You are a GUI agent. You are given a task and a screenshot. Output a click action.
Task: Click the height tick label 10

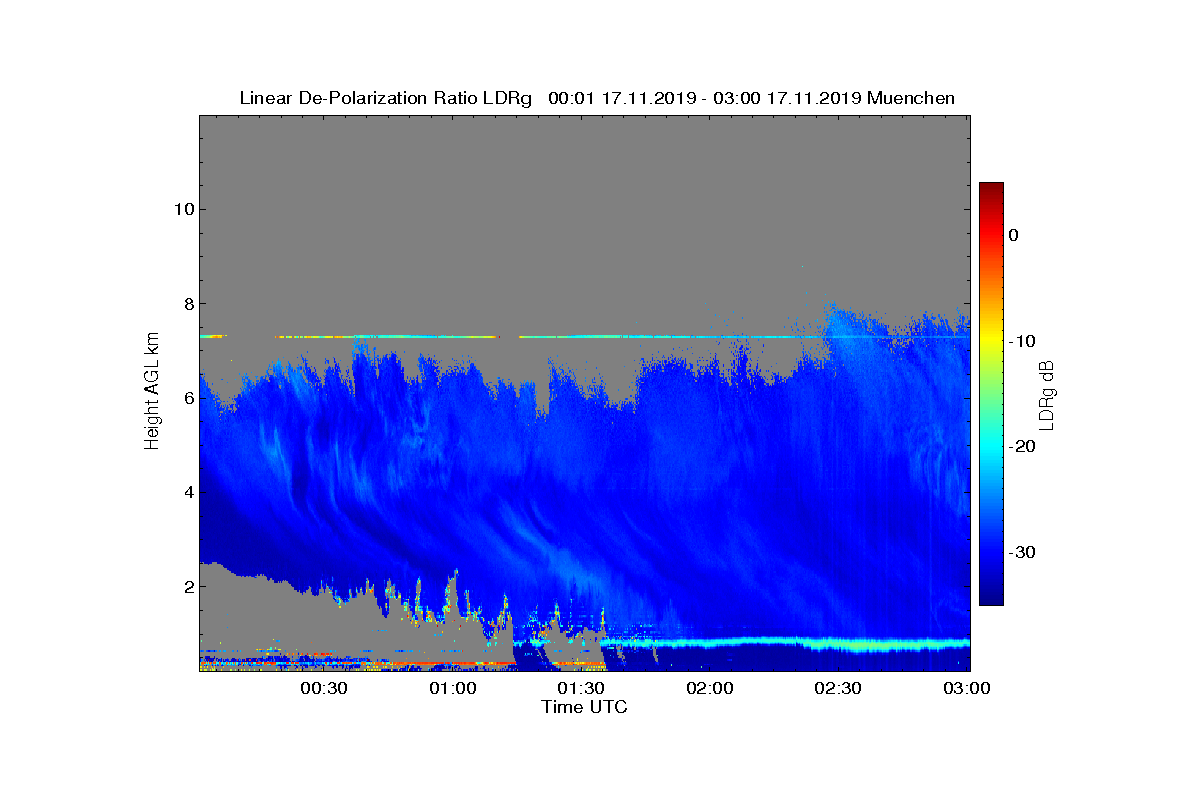[183, 209]
